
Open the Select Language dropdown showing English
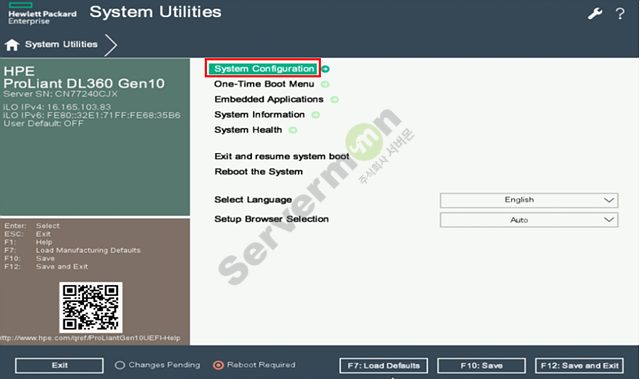(529, 200)
